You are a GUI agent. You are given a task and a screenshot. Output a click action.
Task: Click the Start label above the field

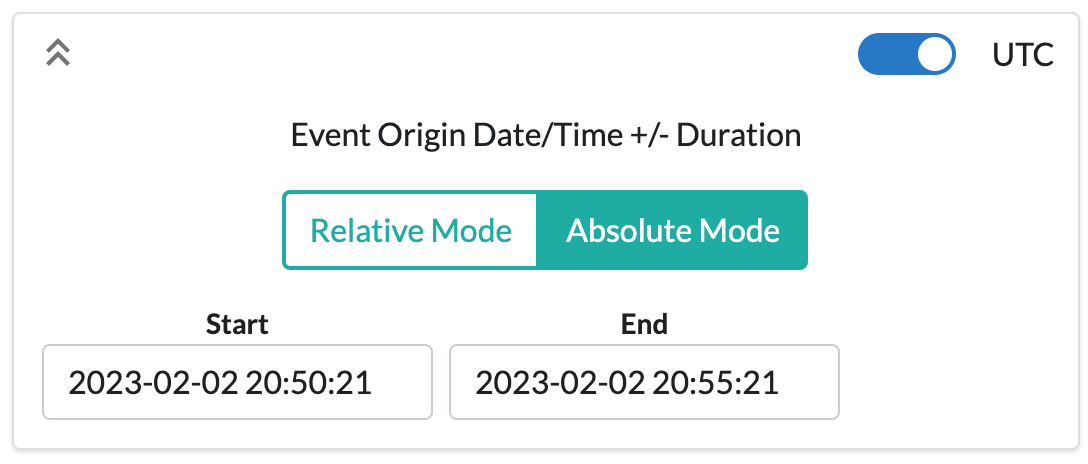pos(237,324)
